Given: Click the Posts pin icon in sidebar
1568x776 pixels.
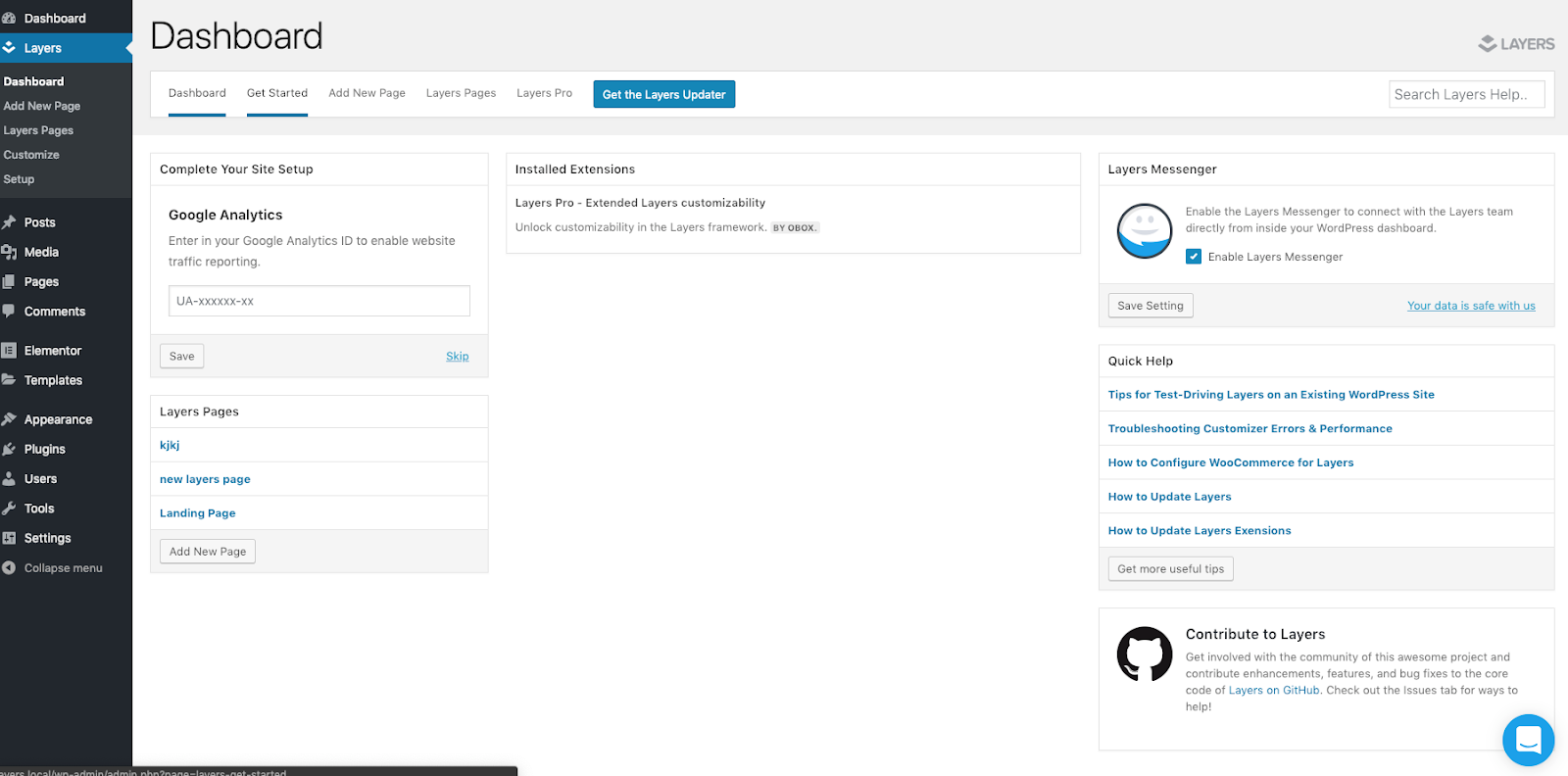Looking at the screenshot, I should point(10,222).
